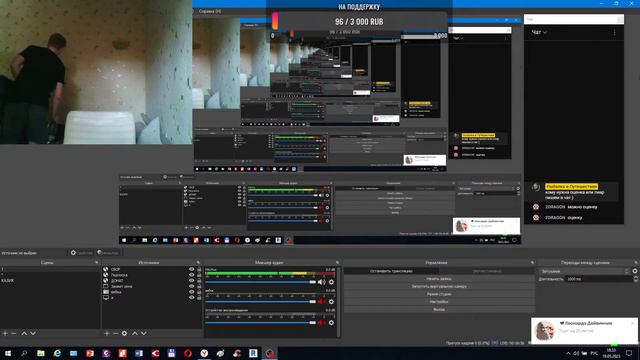The image size is (640, 360).
Task: Open the Леонардо Дайвинчик notification
Action: pyautogui.click(x=584, y=330)
